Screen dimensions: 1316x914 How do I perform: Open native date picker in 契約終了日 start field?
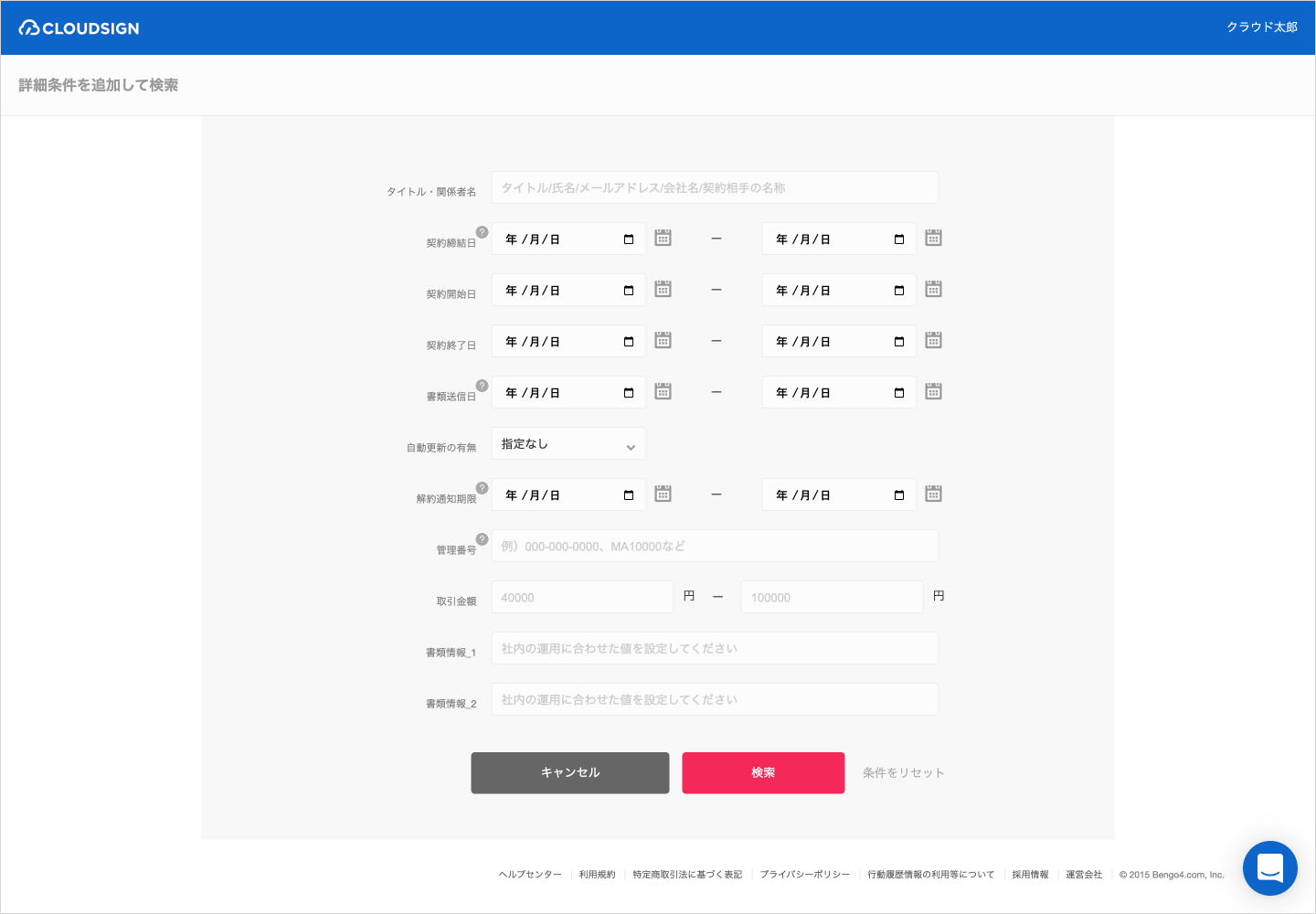(x=629, y=342)
